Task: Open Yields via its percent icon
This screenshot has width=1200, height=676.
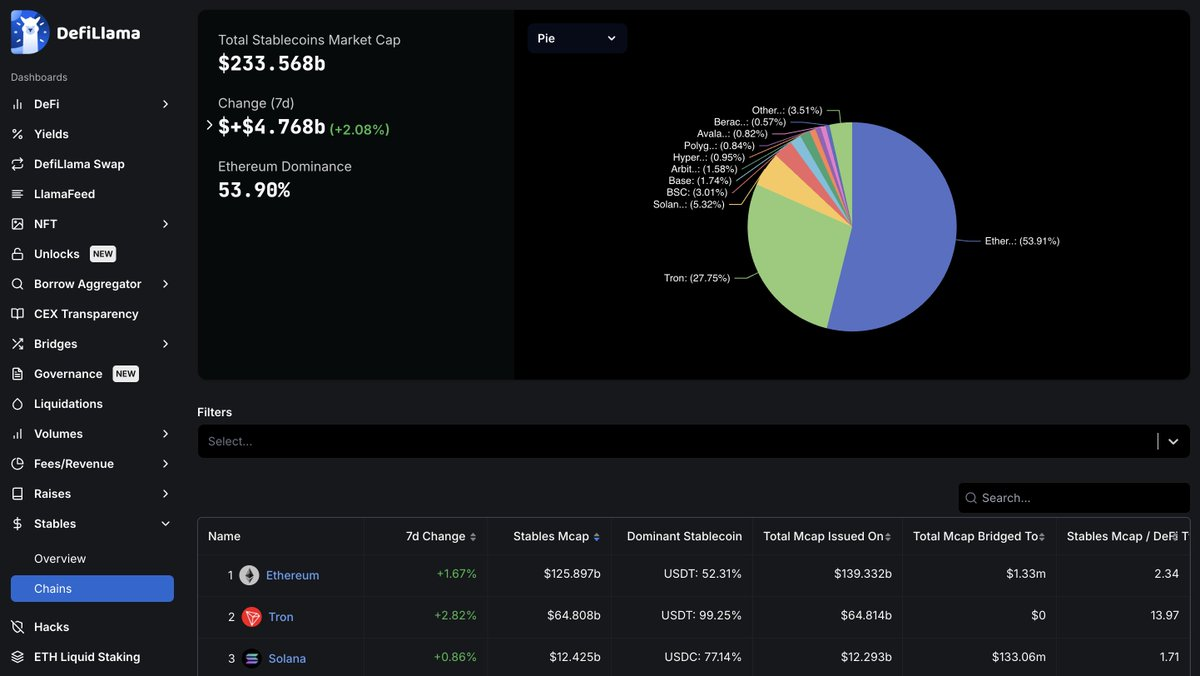Action: pyautogui.click(x=17, y=134)
